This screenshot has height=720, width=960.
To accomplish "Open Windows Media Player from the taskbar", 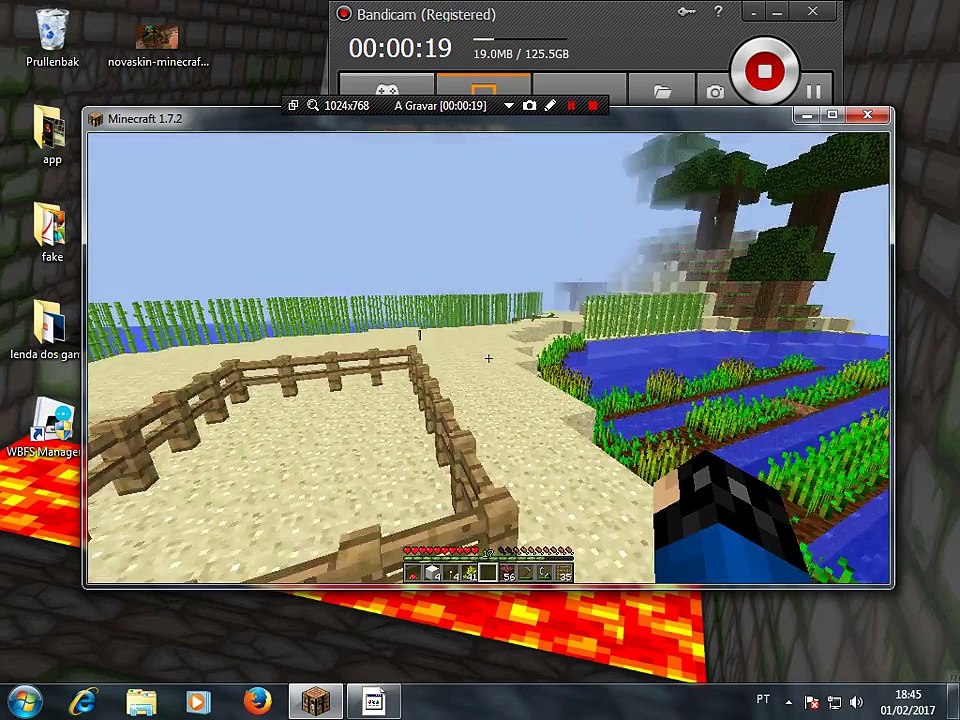I will 198,702.
